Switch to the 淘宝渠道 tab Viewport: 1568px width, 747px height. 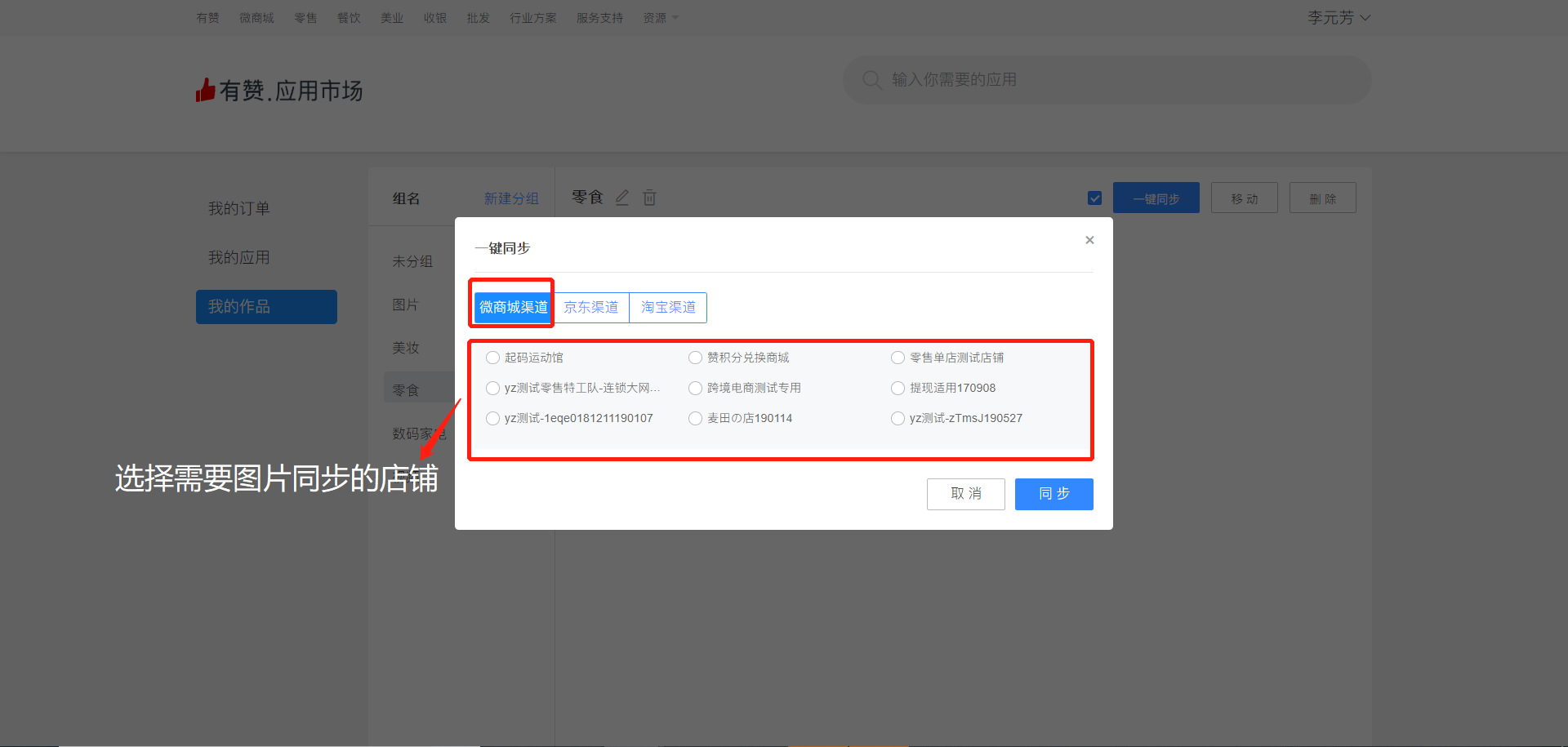668,307
